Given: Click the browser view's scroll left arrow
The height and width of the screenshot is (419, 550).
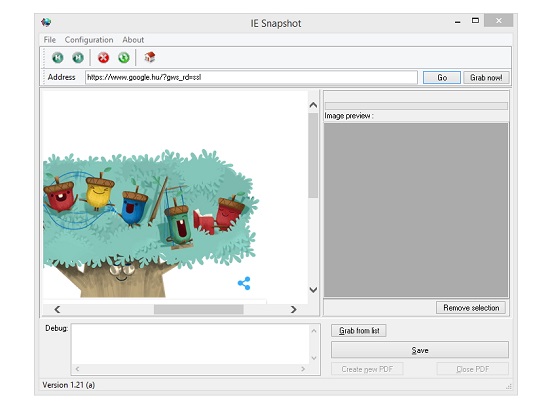Looking at the screenshot, I should (57, 309).
